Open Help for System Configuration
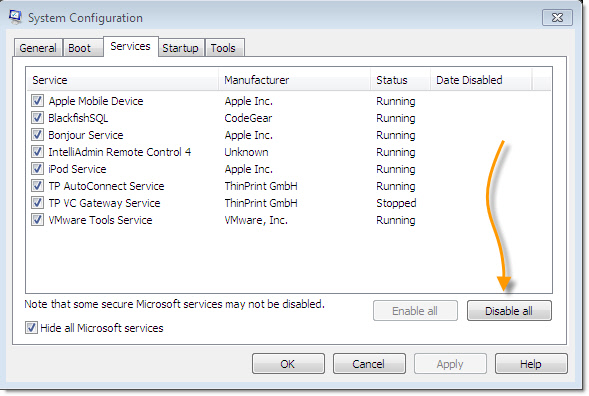The image size is (589, 396). point(531,363)
